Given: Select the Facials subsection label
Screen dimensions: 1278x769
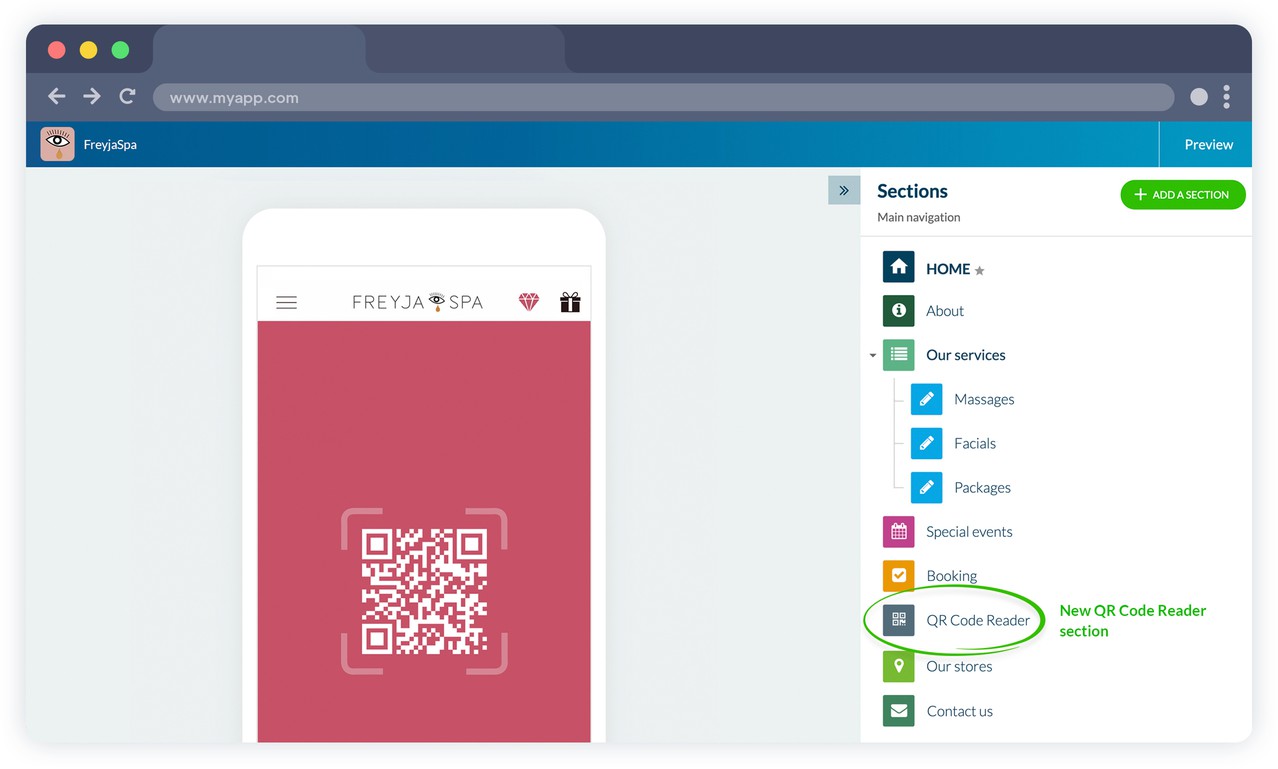Looking at the screenshot, I should click(x=975, y=443).
